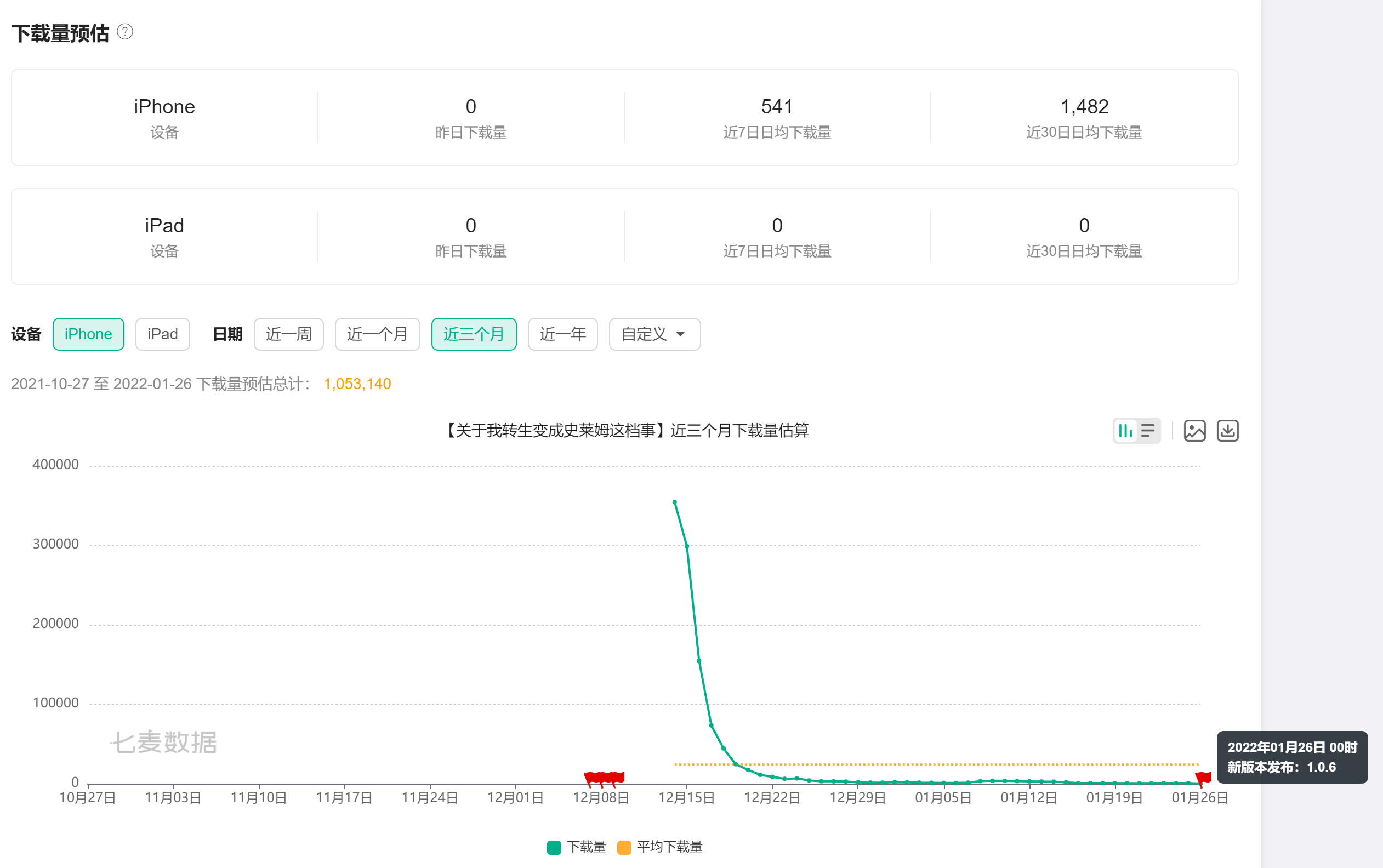
Task: Click the 12月15日 axis label
Action: point(687,798)
